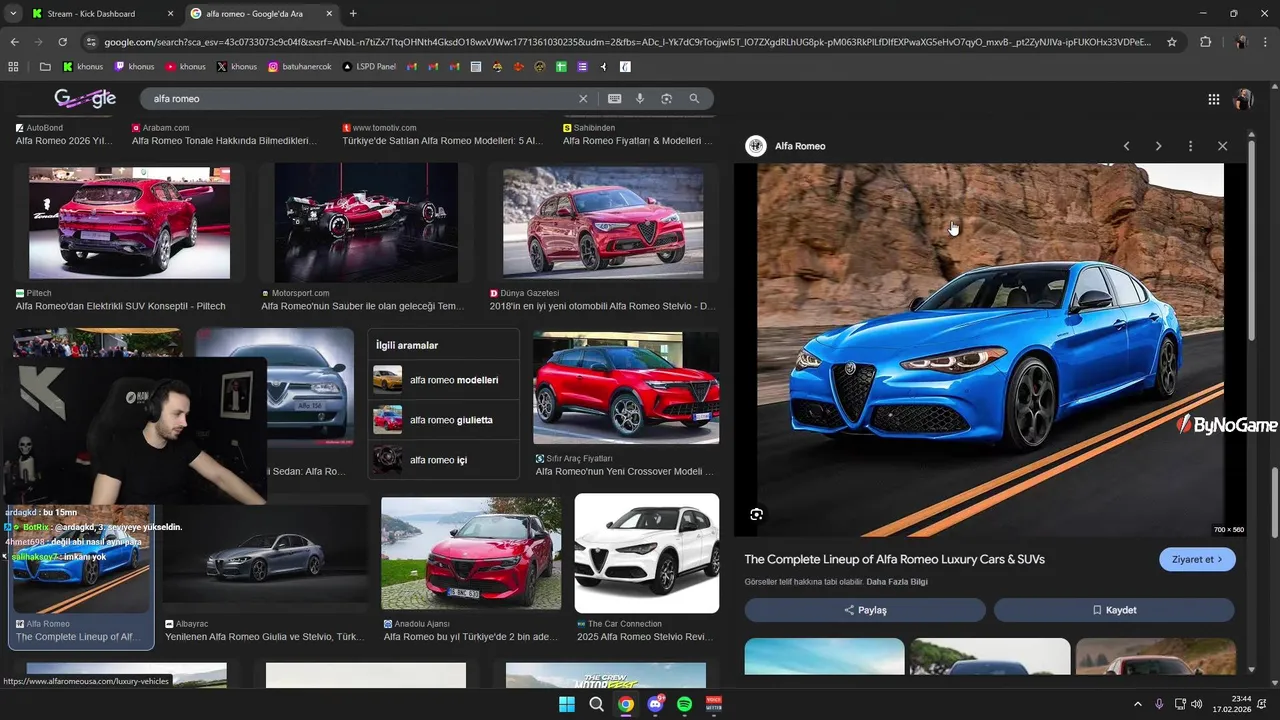Go back to the previous page
Image resolution: width=1280 pixels, height=720 pixels.
point(14,42)
